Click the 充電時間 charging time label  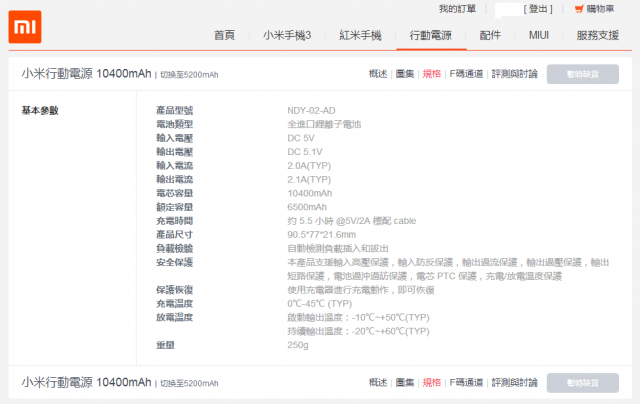pos(174,221)
